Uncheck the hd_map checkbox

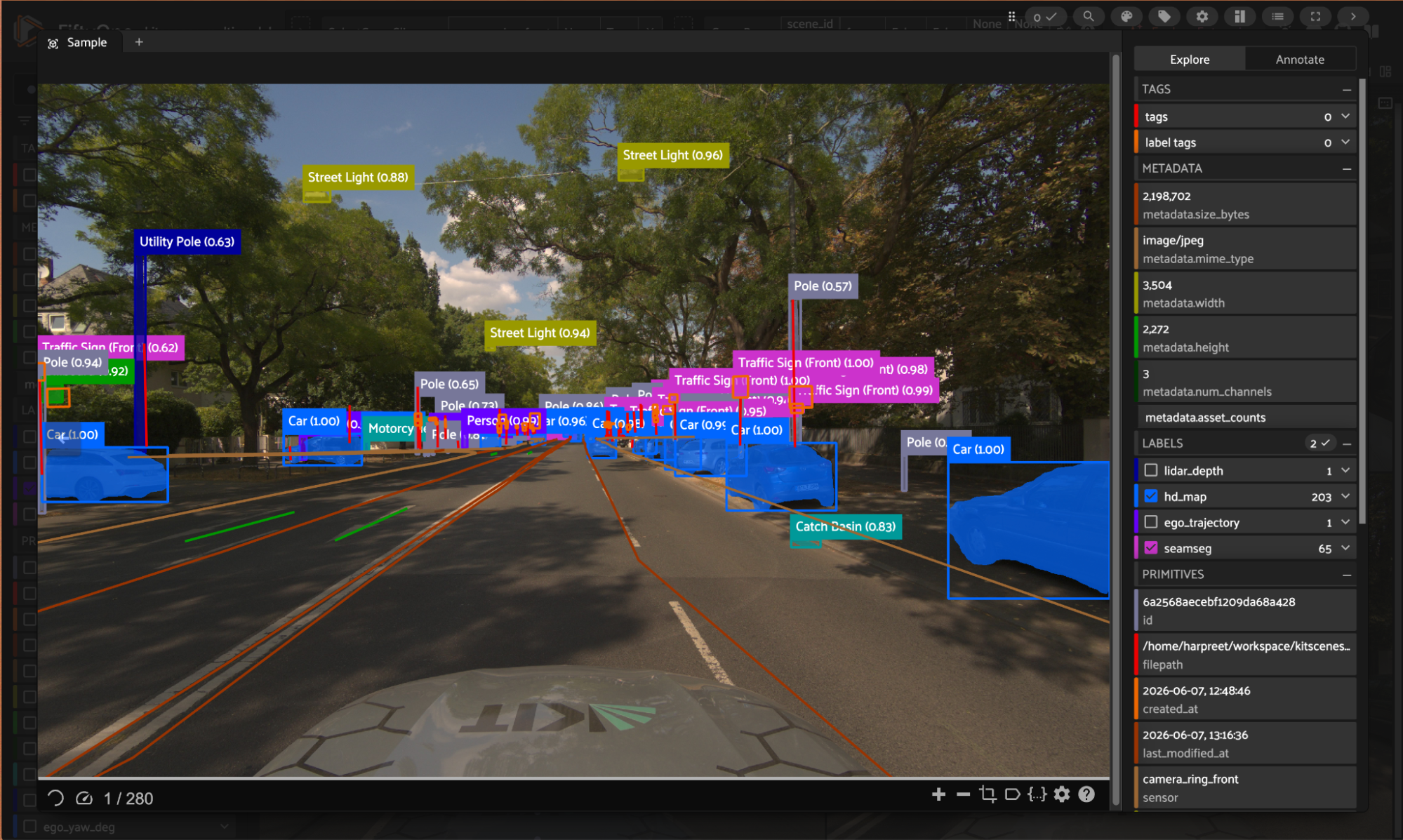coord(1151,496)
